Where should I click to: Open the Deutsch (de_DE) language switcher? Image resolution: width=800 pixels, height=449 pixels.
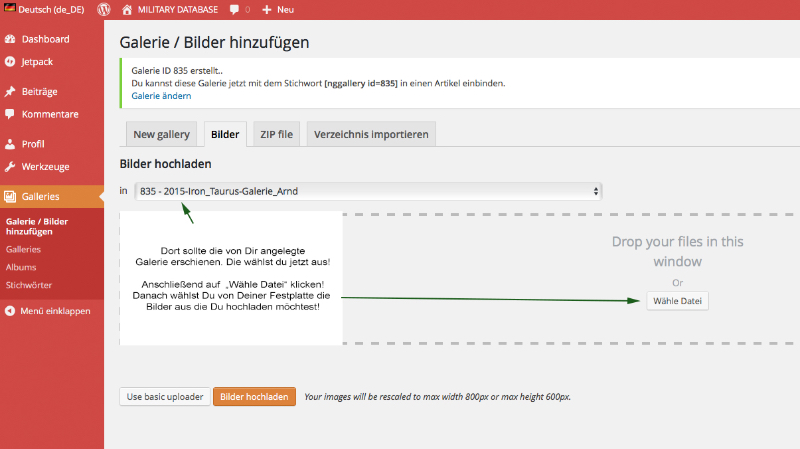(x=51, y=10)
